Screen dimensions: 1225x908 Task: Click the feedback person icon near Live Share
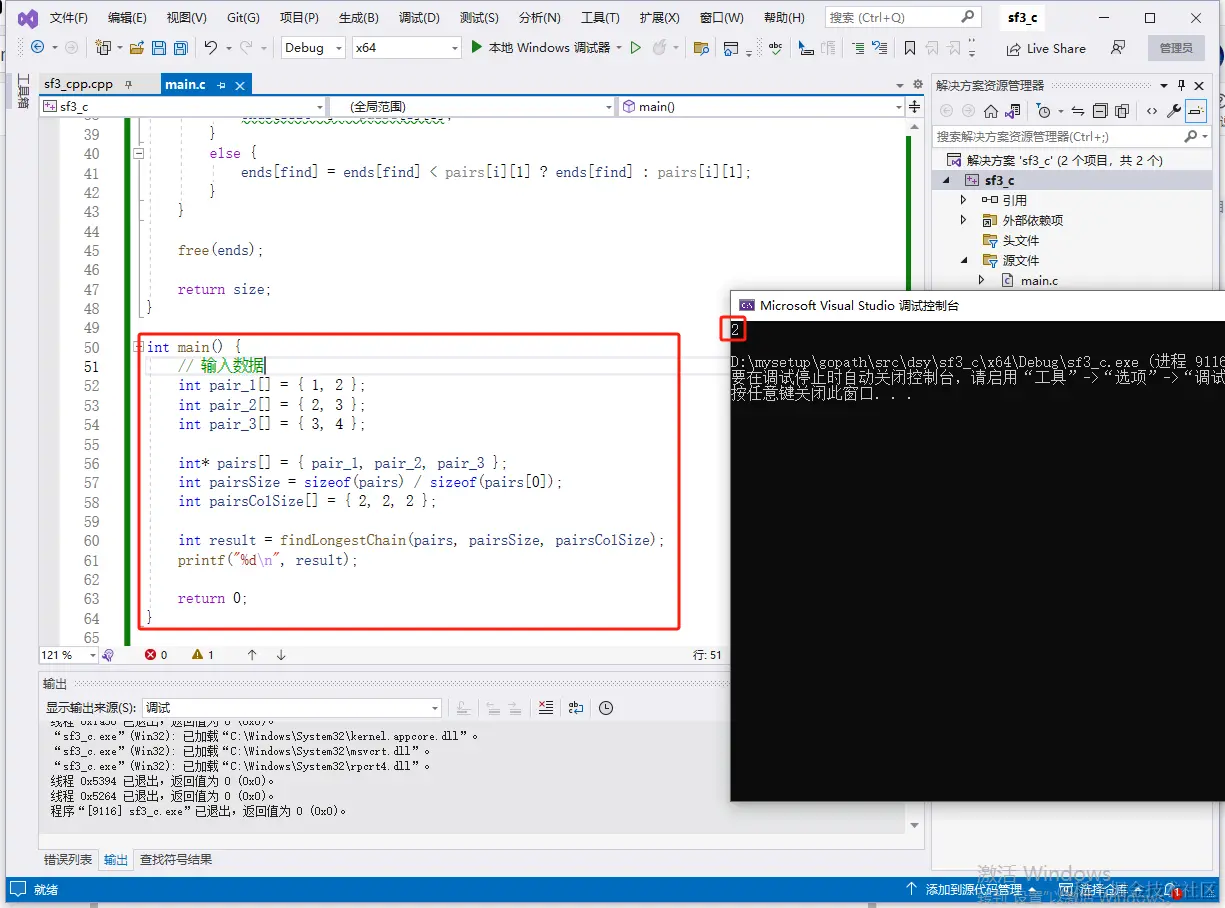tap(1118, 48)
